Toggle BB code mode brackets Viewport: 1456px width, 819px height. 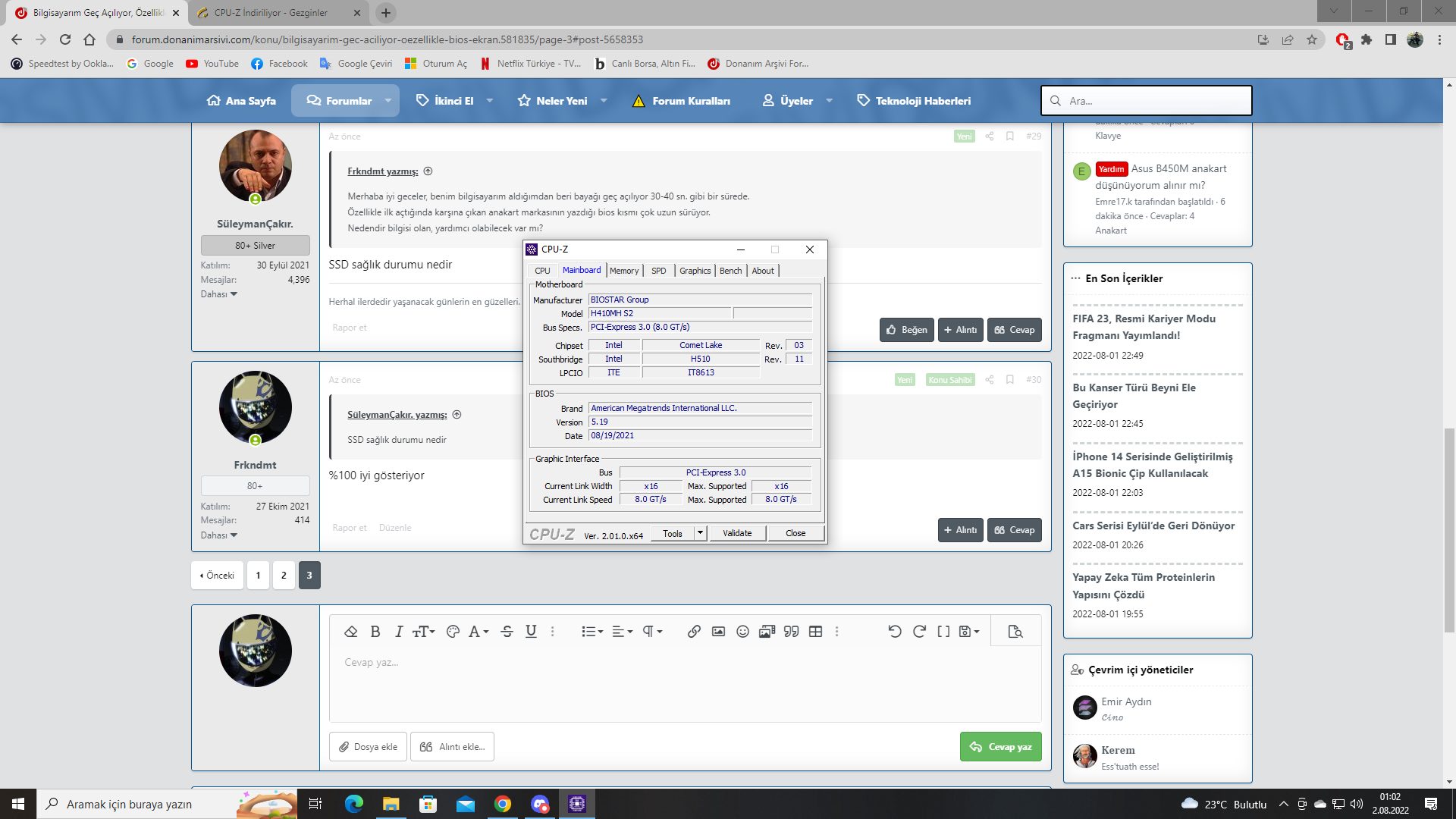(x=943, y=632)
